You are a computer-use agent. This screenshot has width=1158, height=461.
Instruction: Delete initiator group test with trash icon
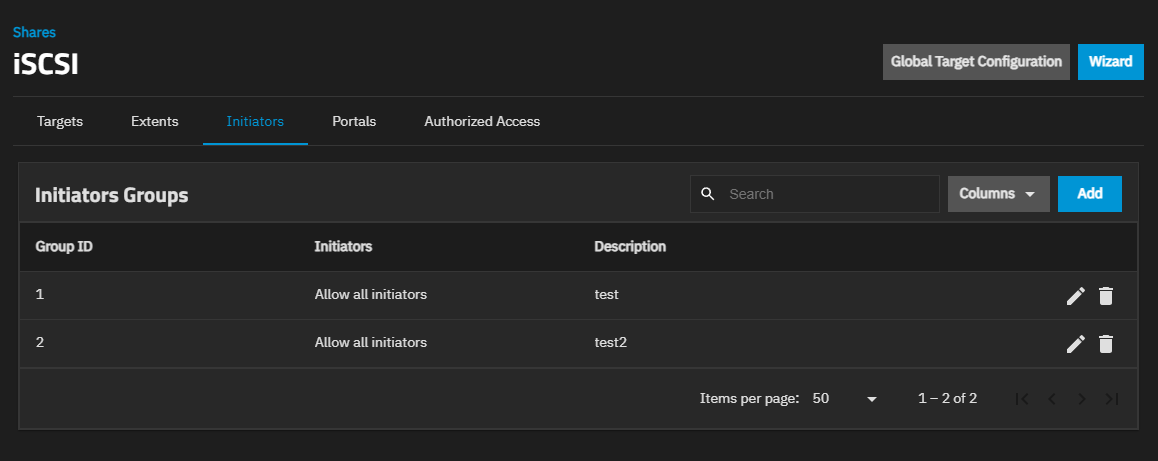coord(1105,296)
